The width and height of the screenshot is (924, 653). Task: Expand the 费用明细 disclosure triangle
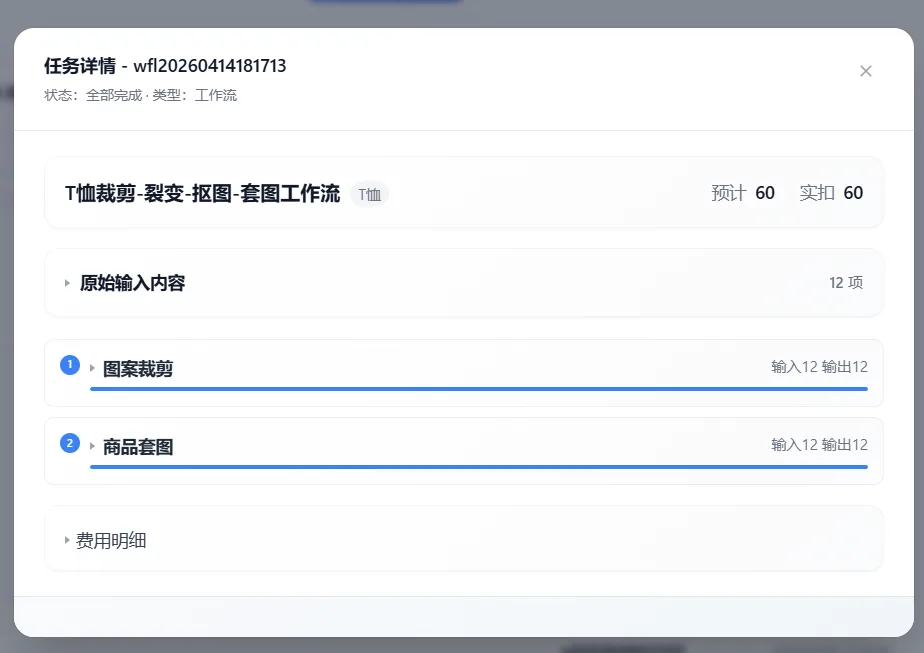[67, 541]
